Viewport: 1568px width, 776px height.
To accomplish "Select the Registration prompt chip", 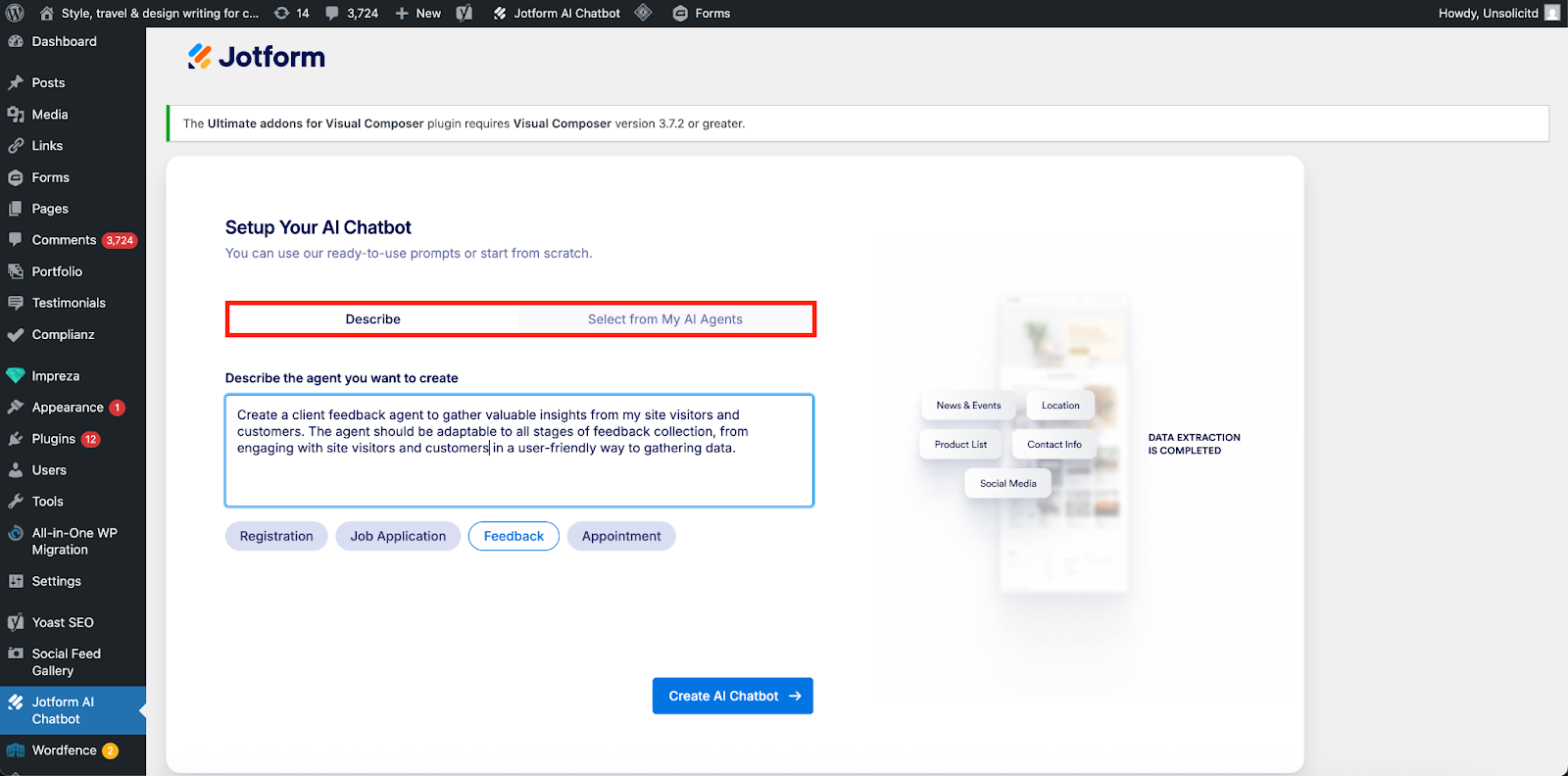I will (276, 536).
